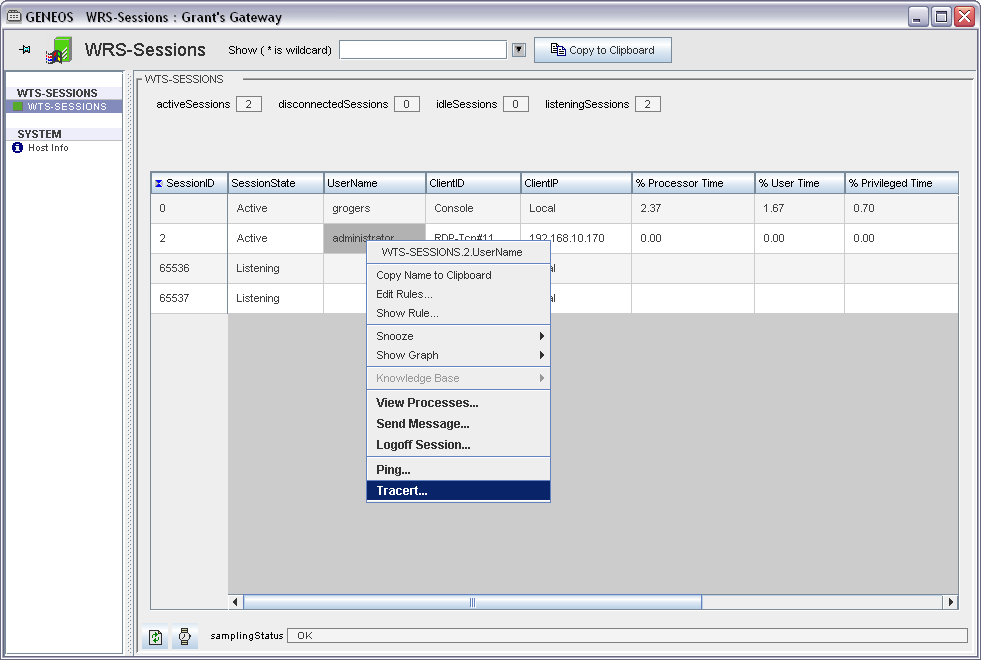Screen dimensions: 981x660
Task: Click the GENEOS title bar application icon
Action: click(15, 17)
